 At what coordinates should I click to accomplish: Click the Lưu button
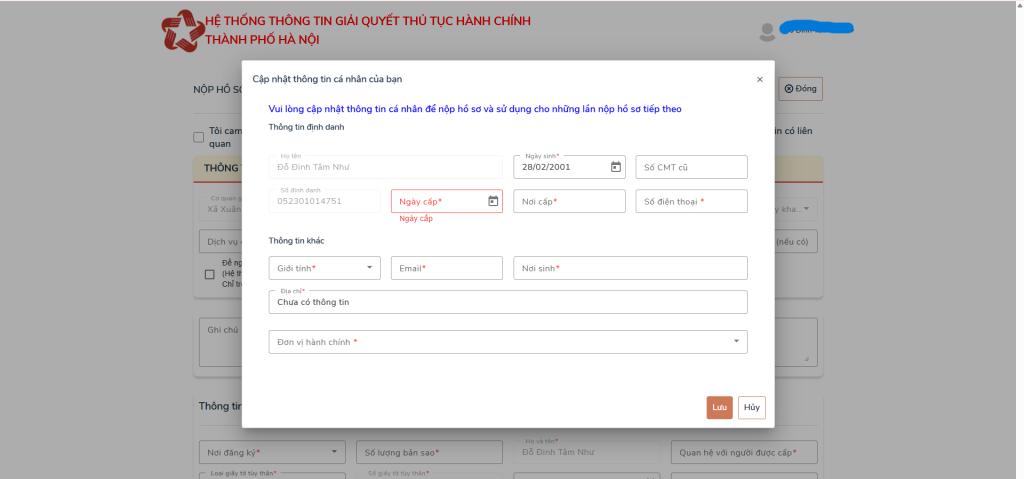719,407
